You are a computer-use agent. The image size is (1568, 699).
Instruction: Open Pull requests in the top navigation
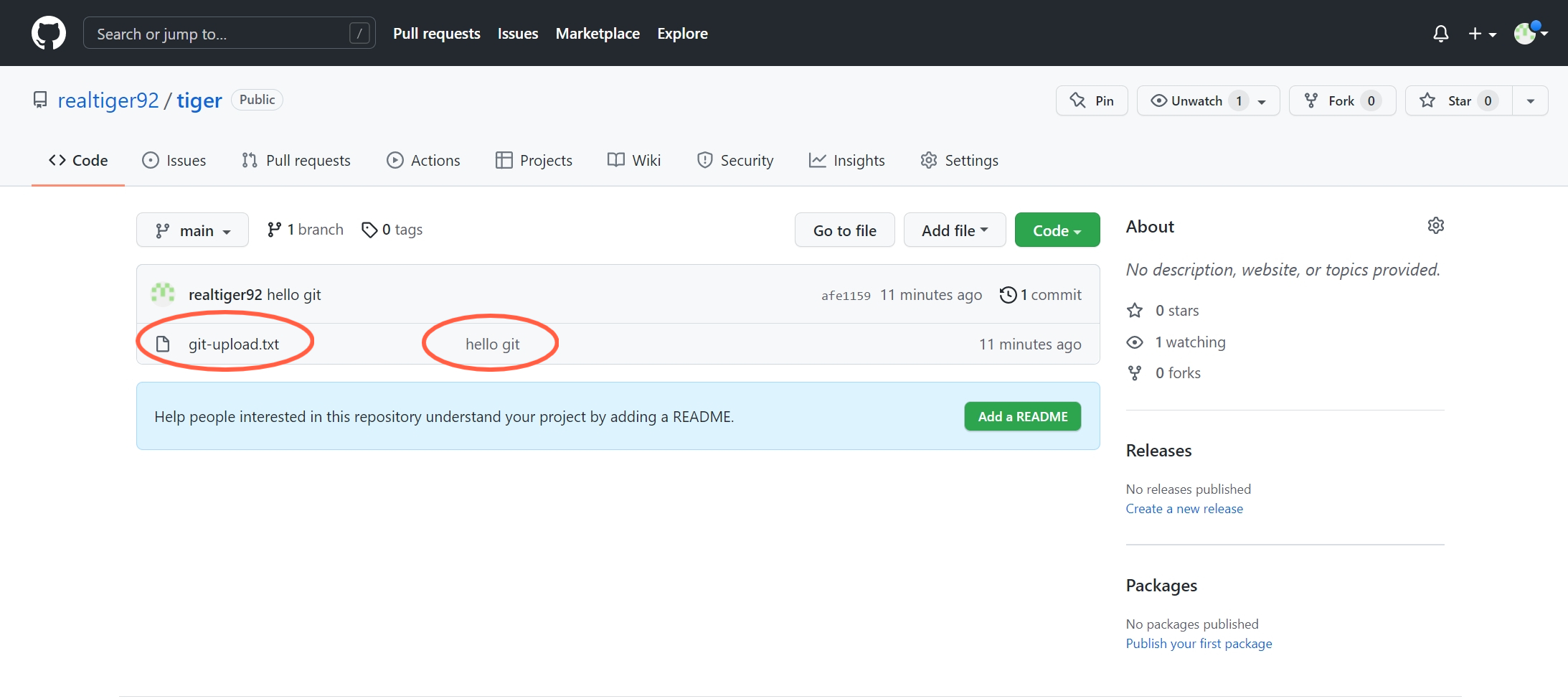(x=437, y=33)
